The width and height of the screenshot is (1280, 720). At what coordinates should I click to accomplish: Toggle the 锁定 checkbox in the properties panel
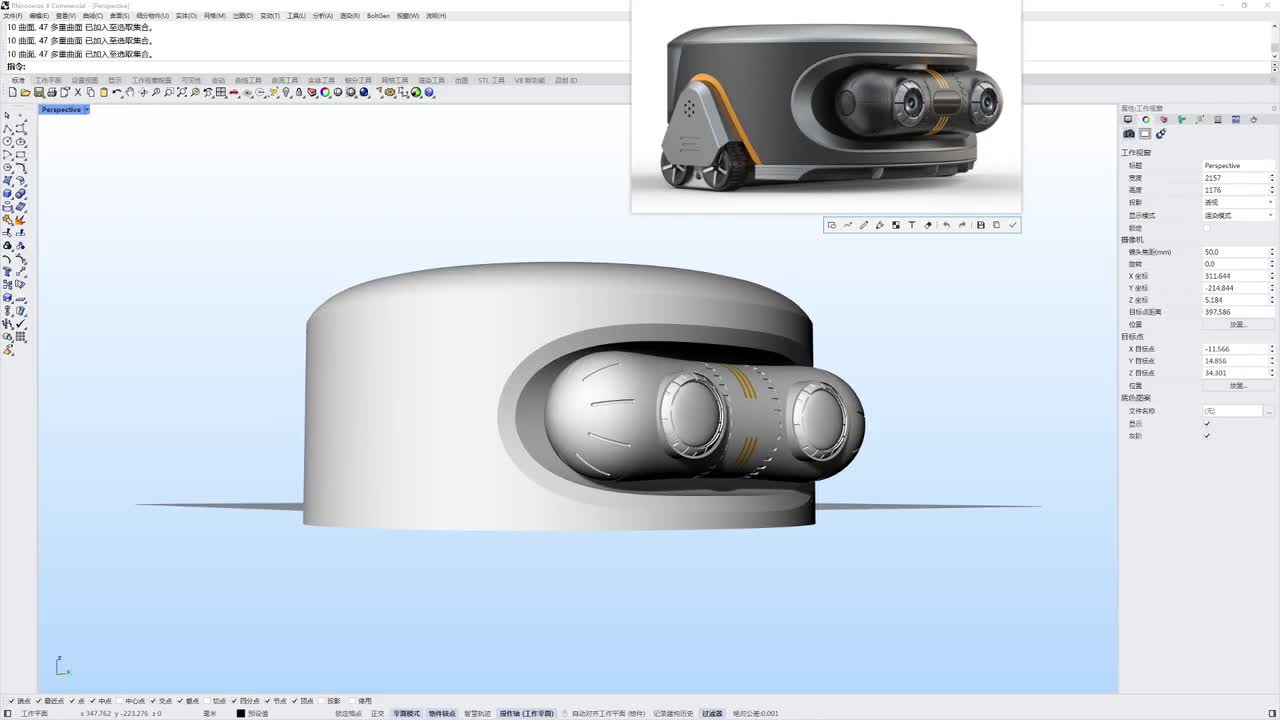(1207, 228)
